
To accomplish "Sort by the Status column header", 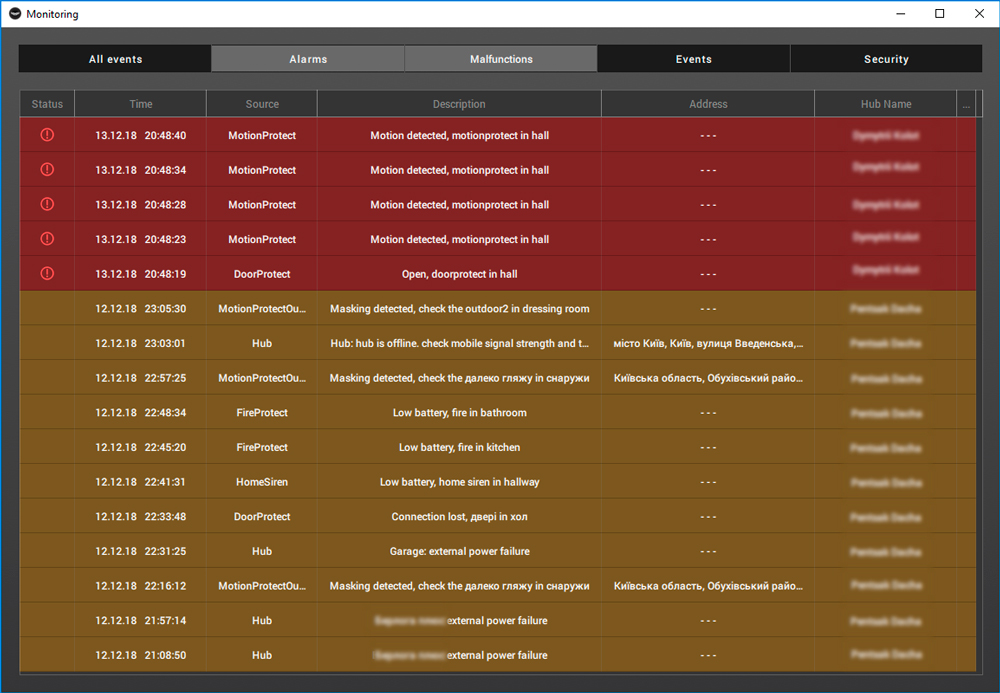I will point(47,104).
